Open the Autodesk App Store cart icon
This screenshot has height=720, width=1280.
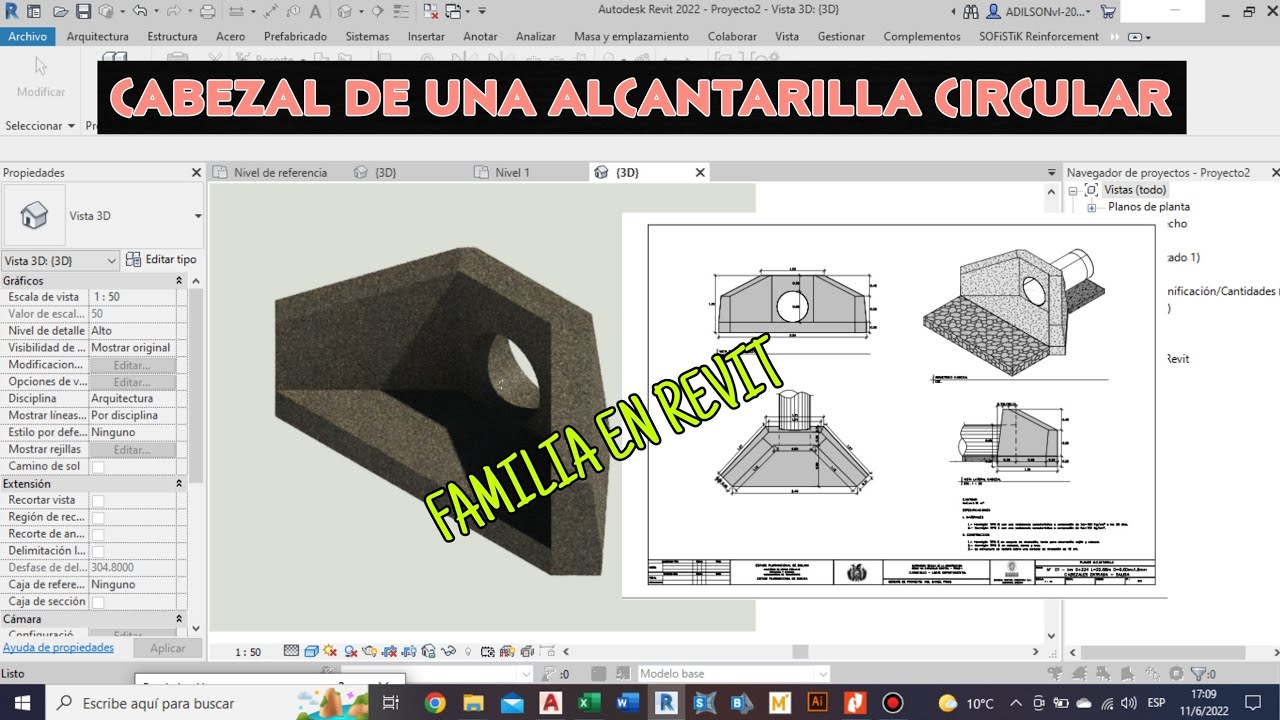coord(1108,11)
